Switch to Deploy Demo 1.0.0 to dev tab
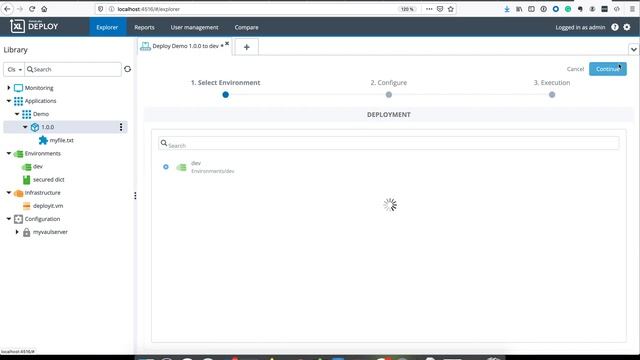 (x=185, y=46)
